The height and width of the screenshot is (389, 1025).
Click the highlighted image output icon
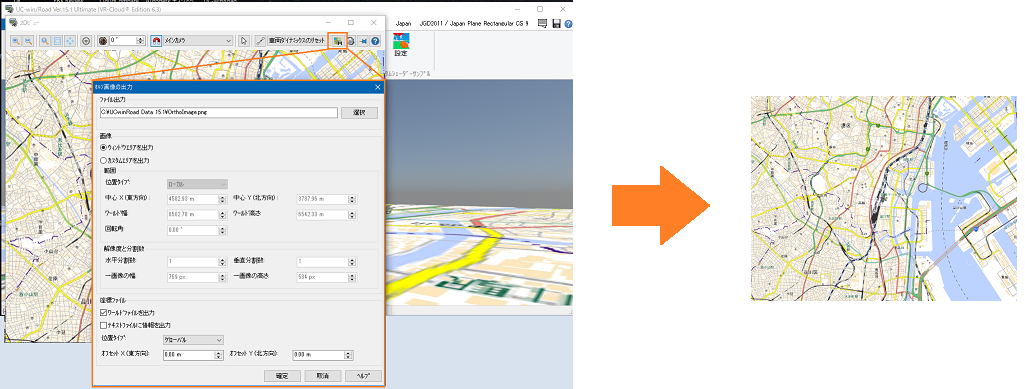pyautogui.click(x=337, y=41)
